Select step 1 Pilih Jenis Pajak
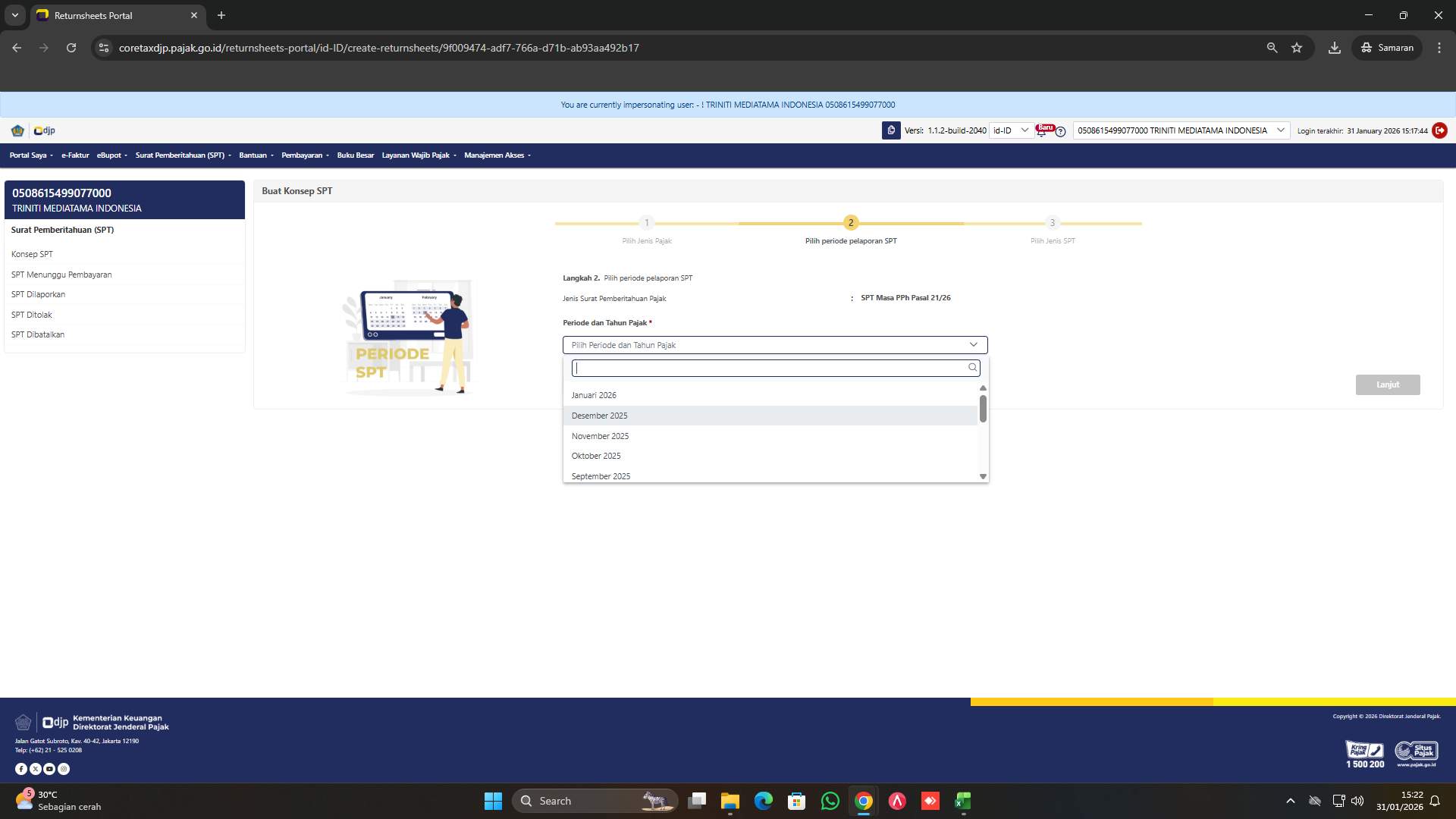1456x819 pixels. pos(648,224)
